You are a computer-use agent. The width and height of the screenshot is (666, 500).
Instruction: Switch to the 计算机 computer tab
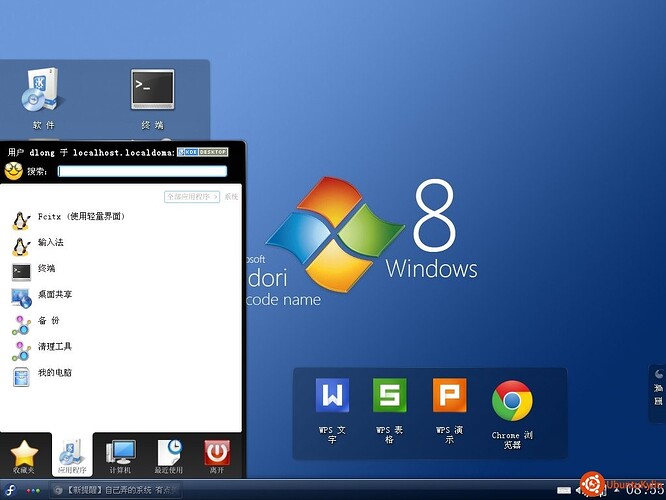pyautogui.click(x=121, y=456)
